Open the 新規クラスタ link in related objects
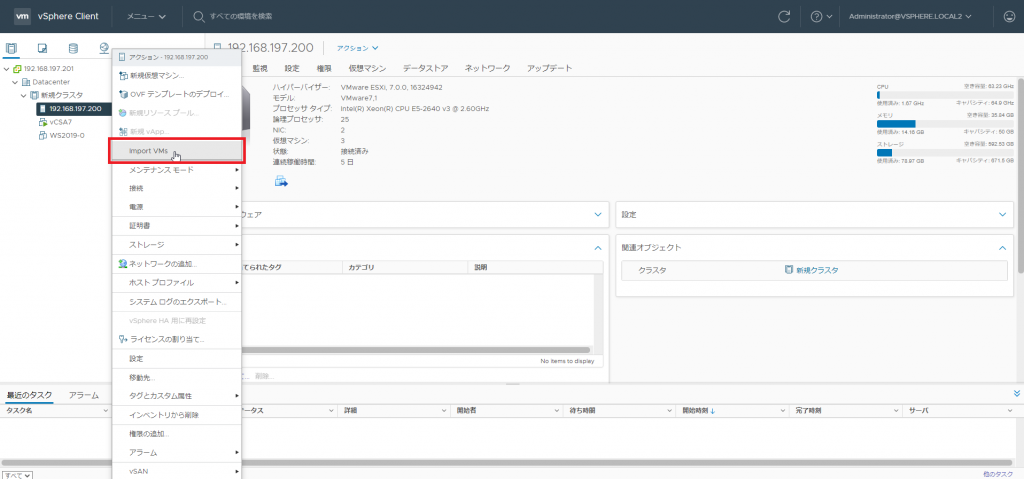The height and width of the screenshot is (479, 1024). [817, 270]
